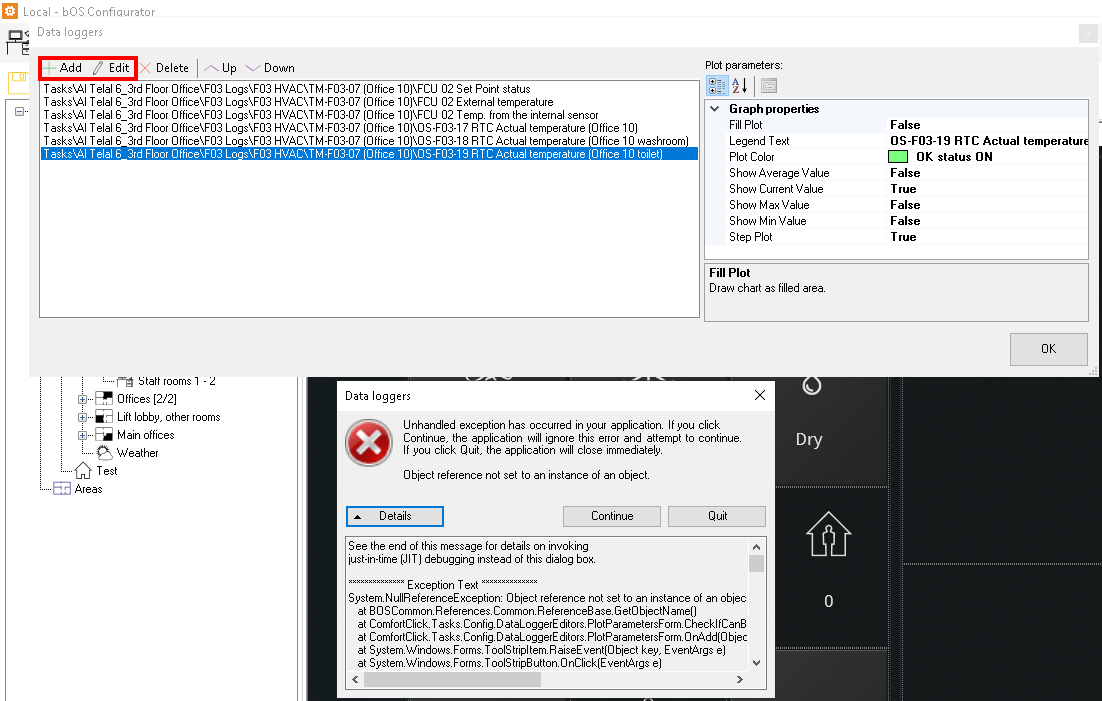Delete the selected data logger entry
Screen dimensions: 1102x701
click(164, 68)
